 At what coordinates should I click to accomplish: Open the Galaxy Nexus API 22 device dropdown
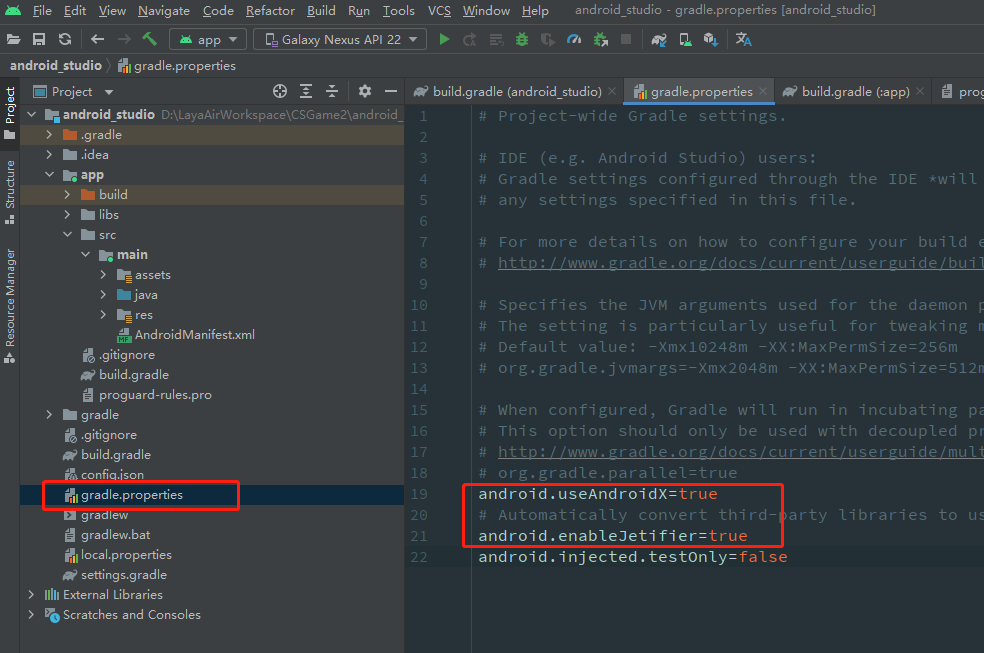340,40
